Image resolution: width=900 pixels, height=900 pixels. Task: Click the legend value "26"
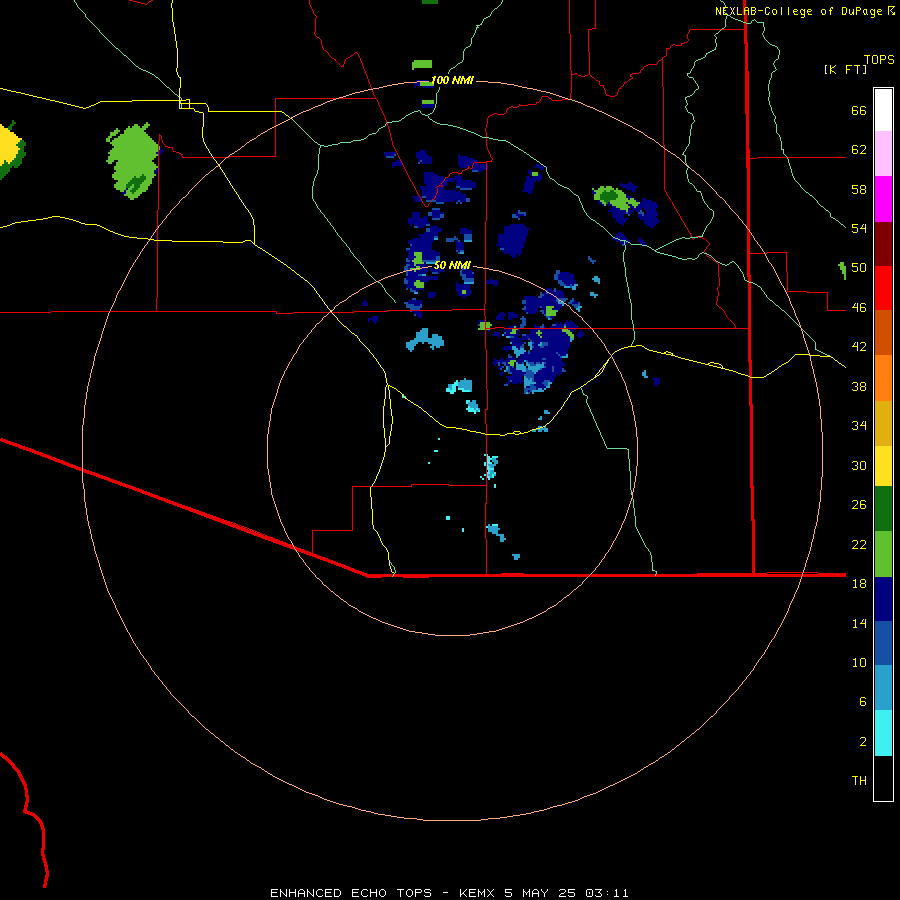tap(859, 505)
